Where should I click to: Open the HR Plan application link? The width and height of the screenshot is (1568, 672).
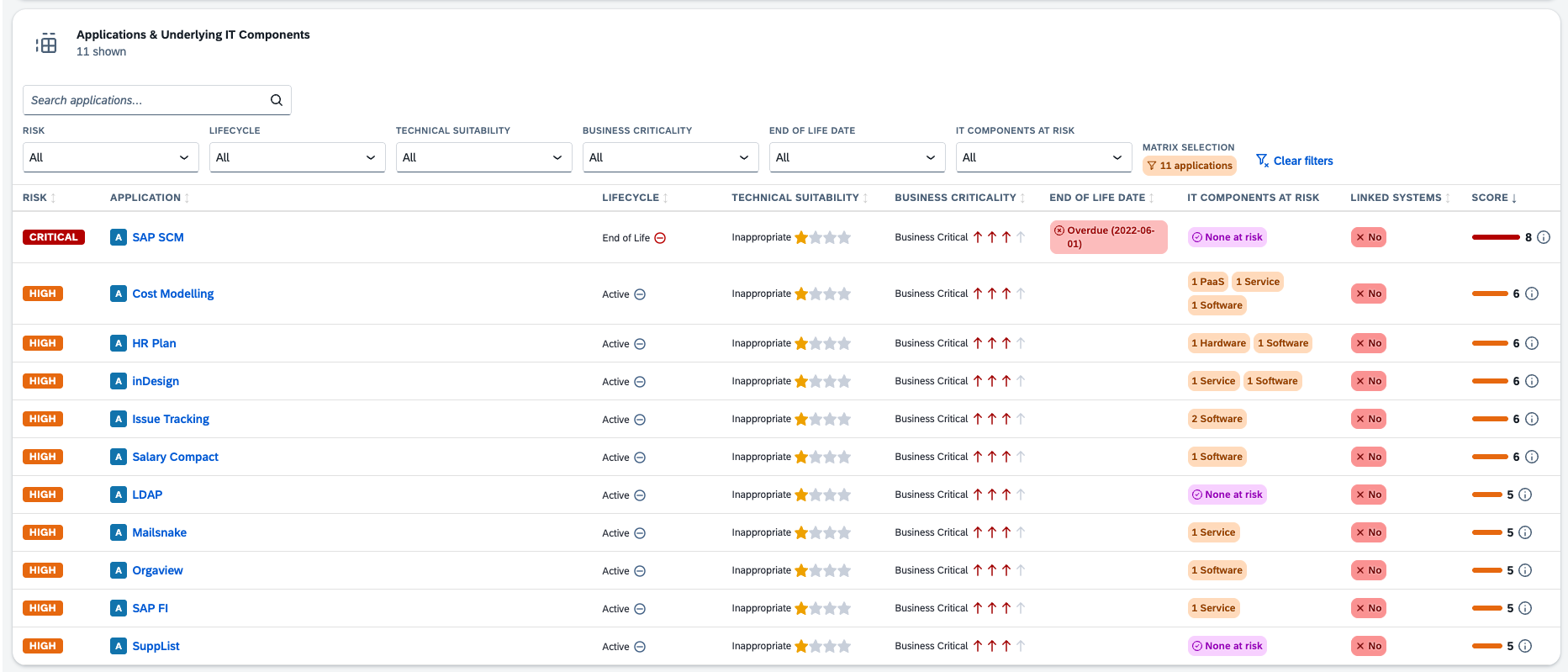(154, 343)
